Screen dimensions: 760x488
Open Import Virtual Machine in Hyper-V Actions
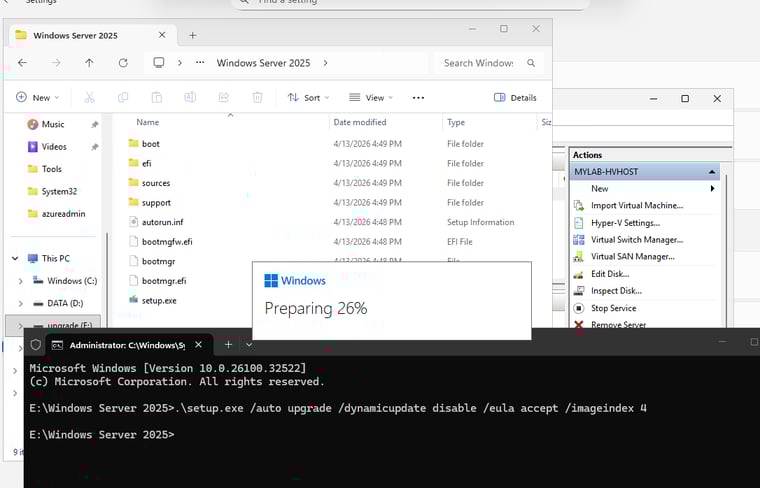(x=637, y=205)
